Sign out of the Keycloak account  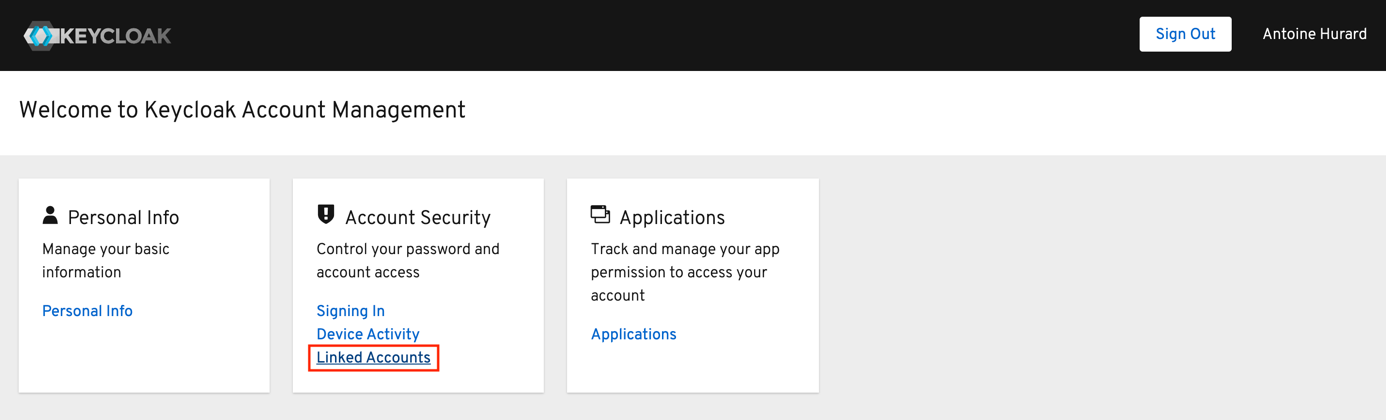tap(1185, 34)
